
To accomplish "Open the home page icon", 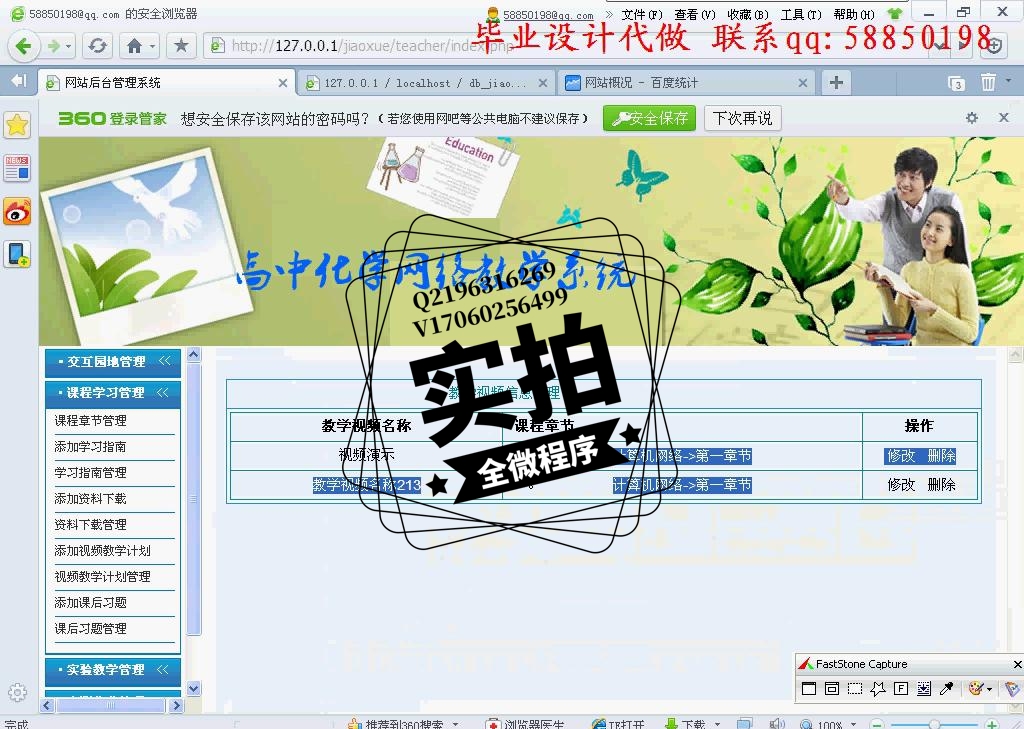I will pos(135,46).
